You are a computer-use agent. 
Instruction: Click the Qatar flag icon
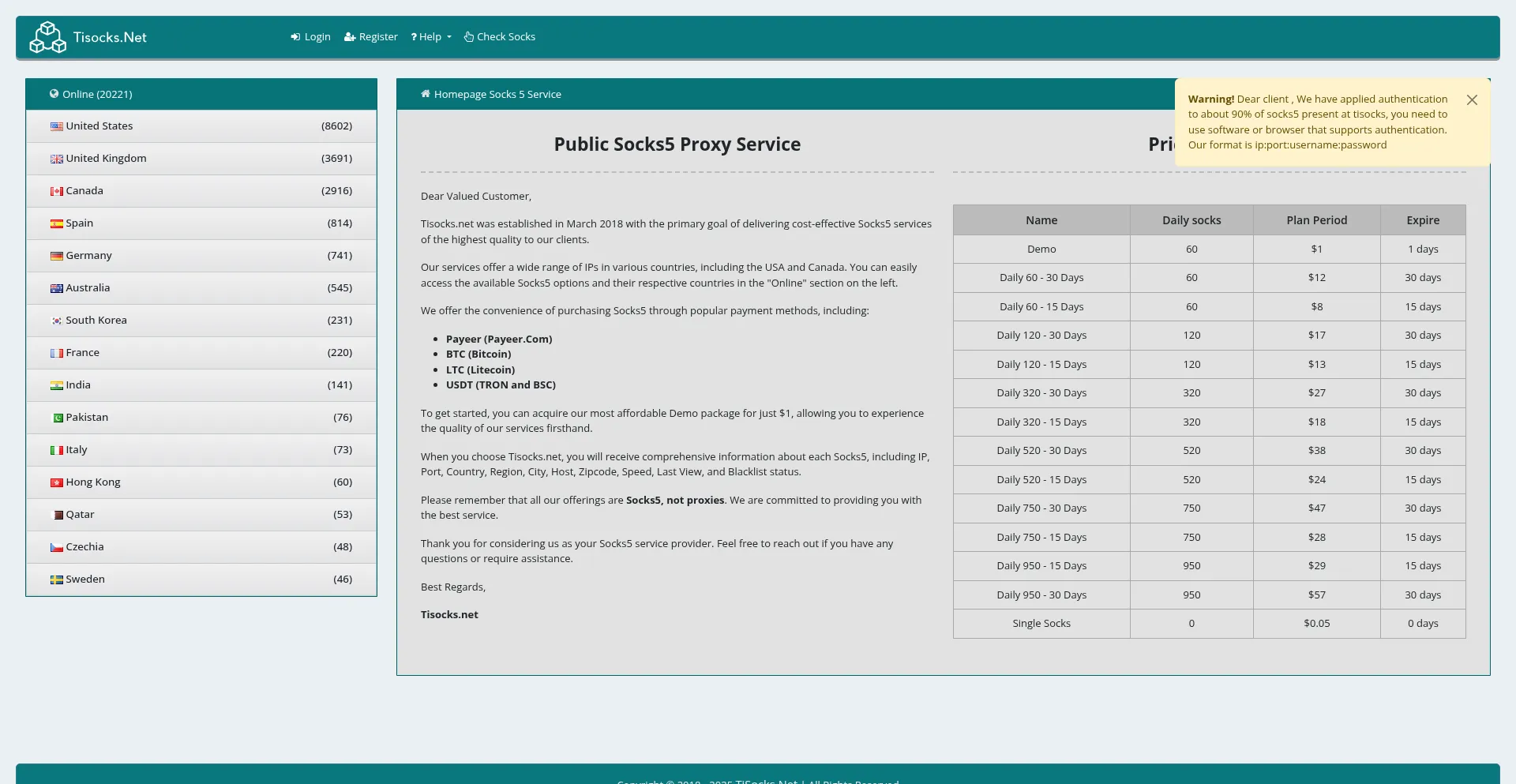57,515
